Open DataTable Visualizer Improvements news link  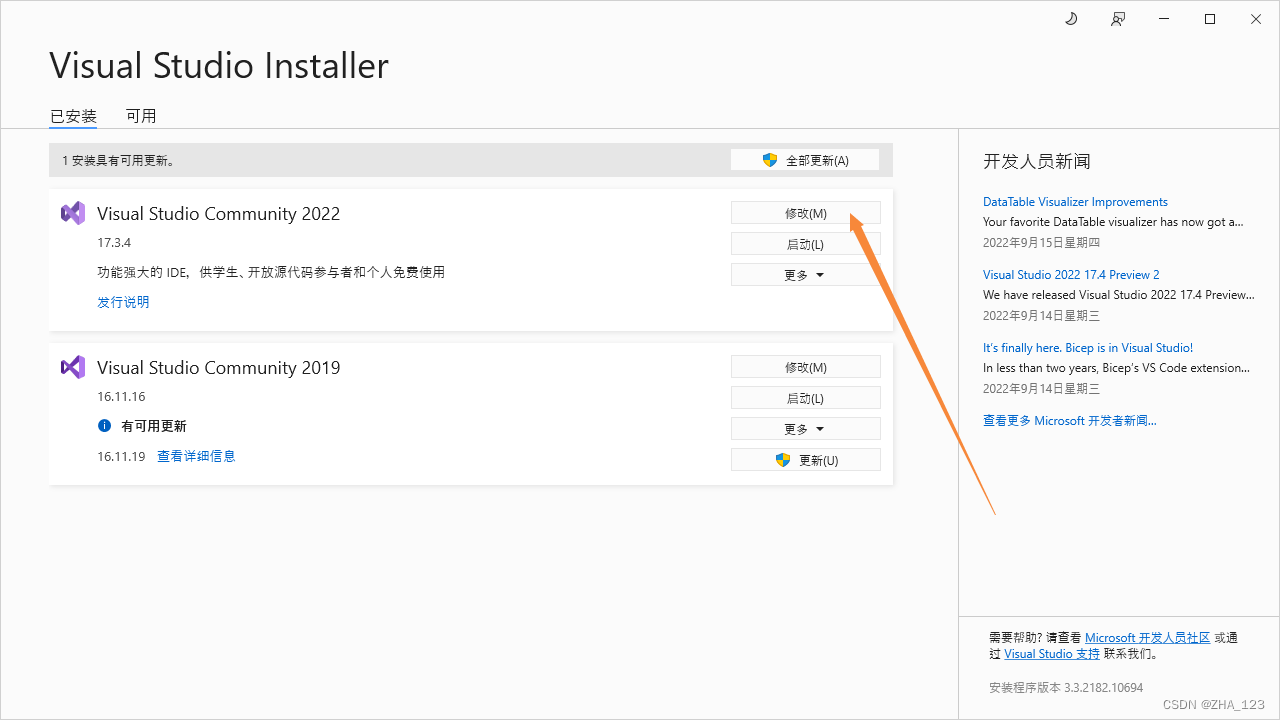1075,202
